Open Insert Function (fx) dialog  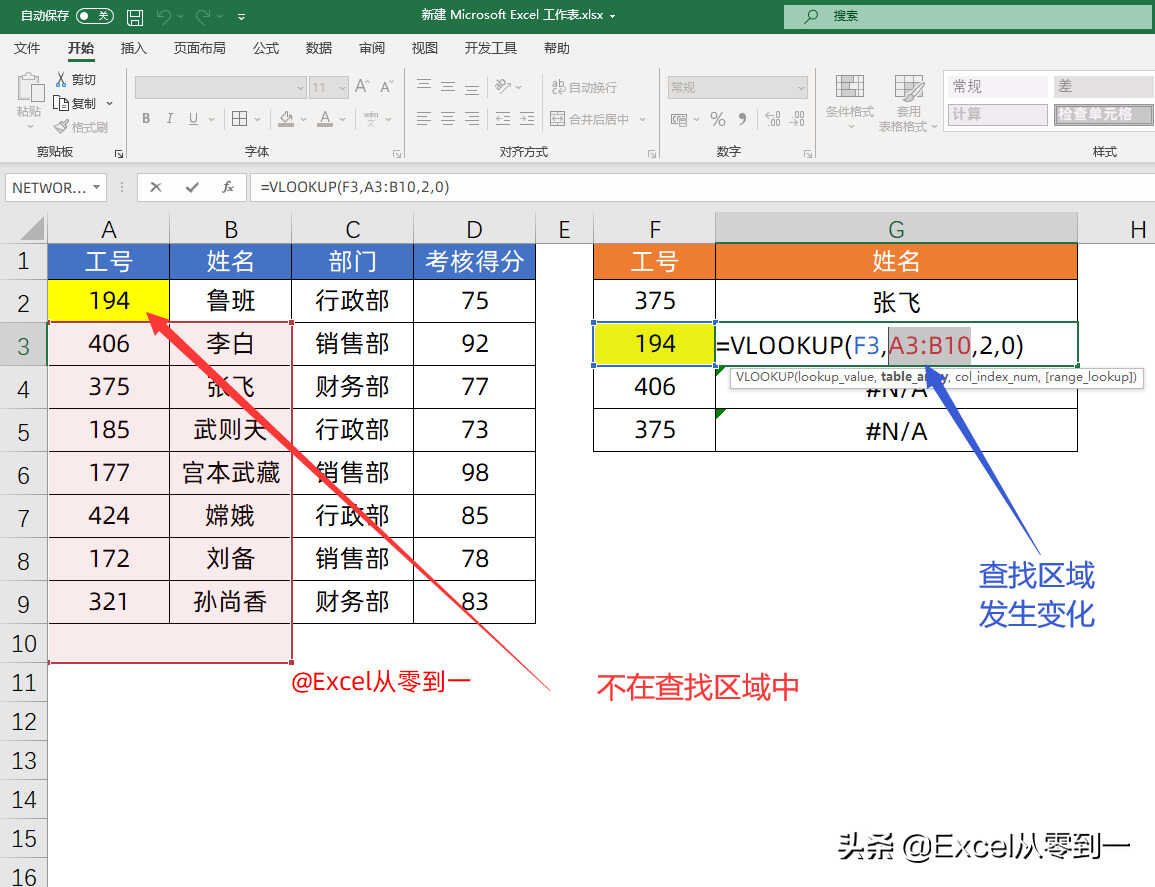(228, 187)
